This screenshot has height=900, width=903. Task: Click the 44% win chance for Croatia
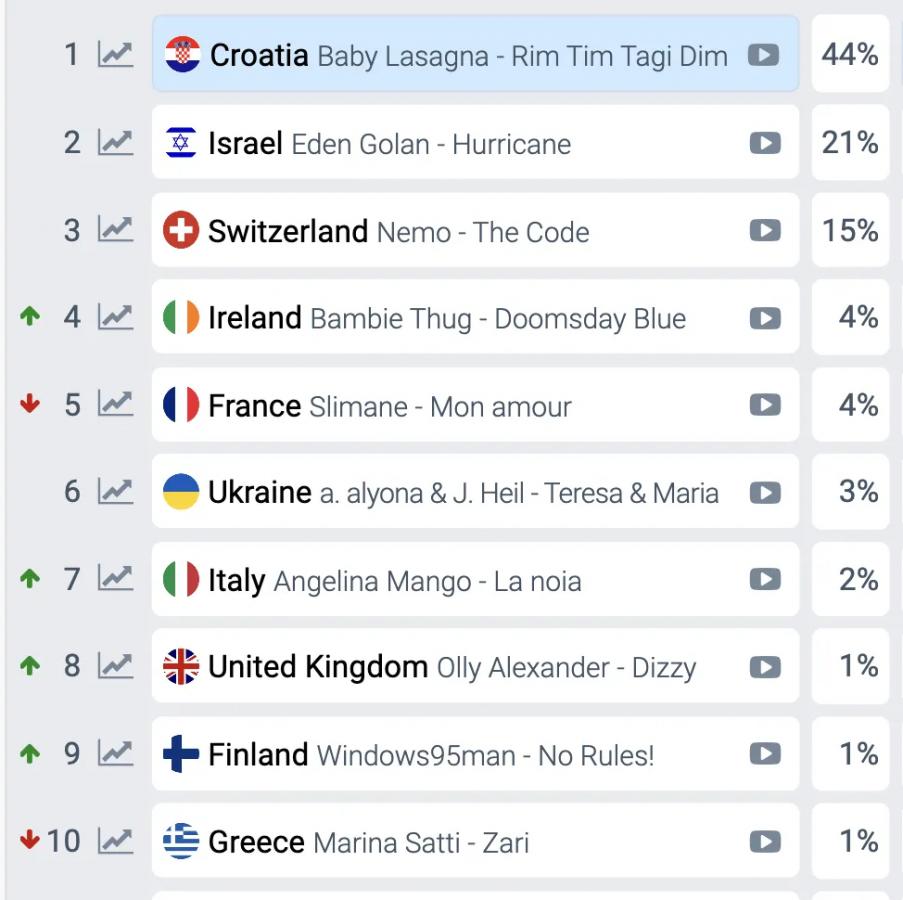(x=850, y=55)
